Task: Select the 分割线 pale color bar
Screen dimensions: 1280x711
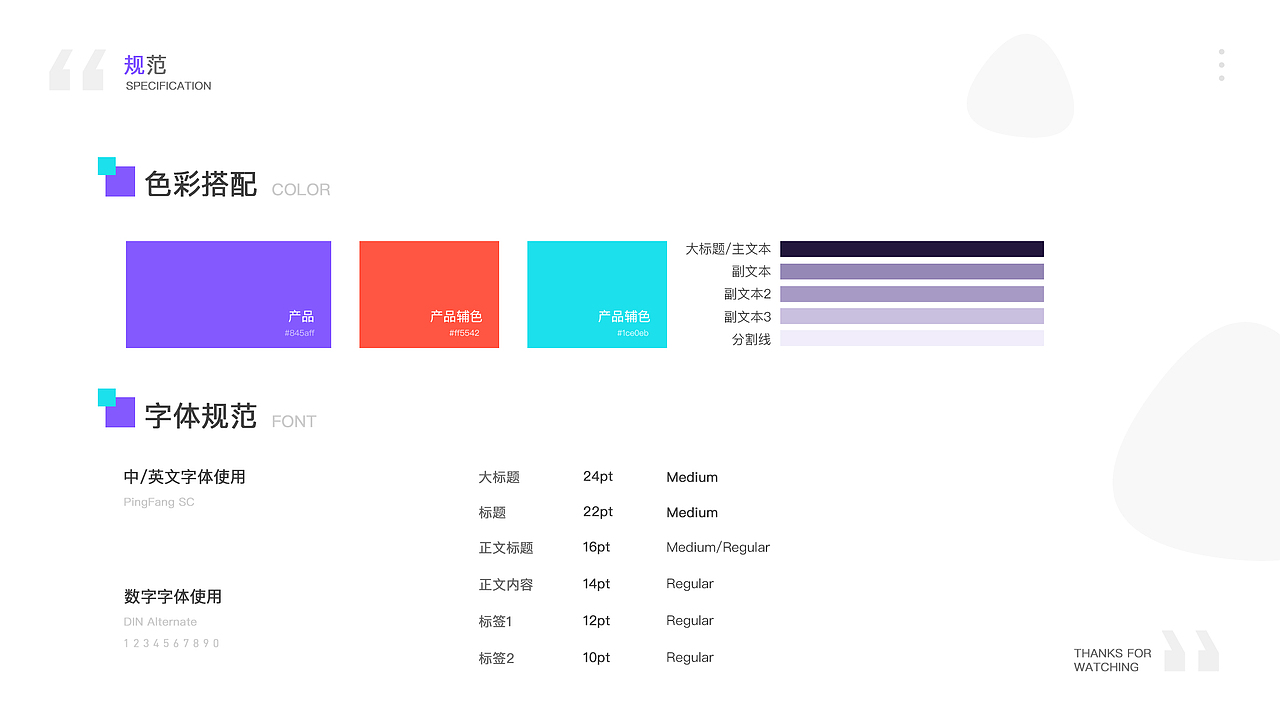Action: [x=912, y=338]
